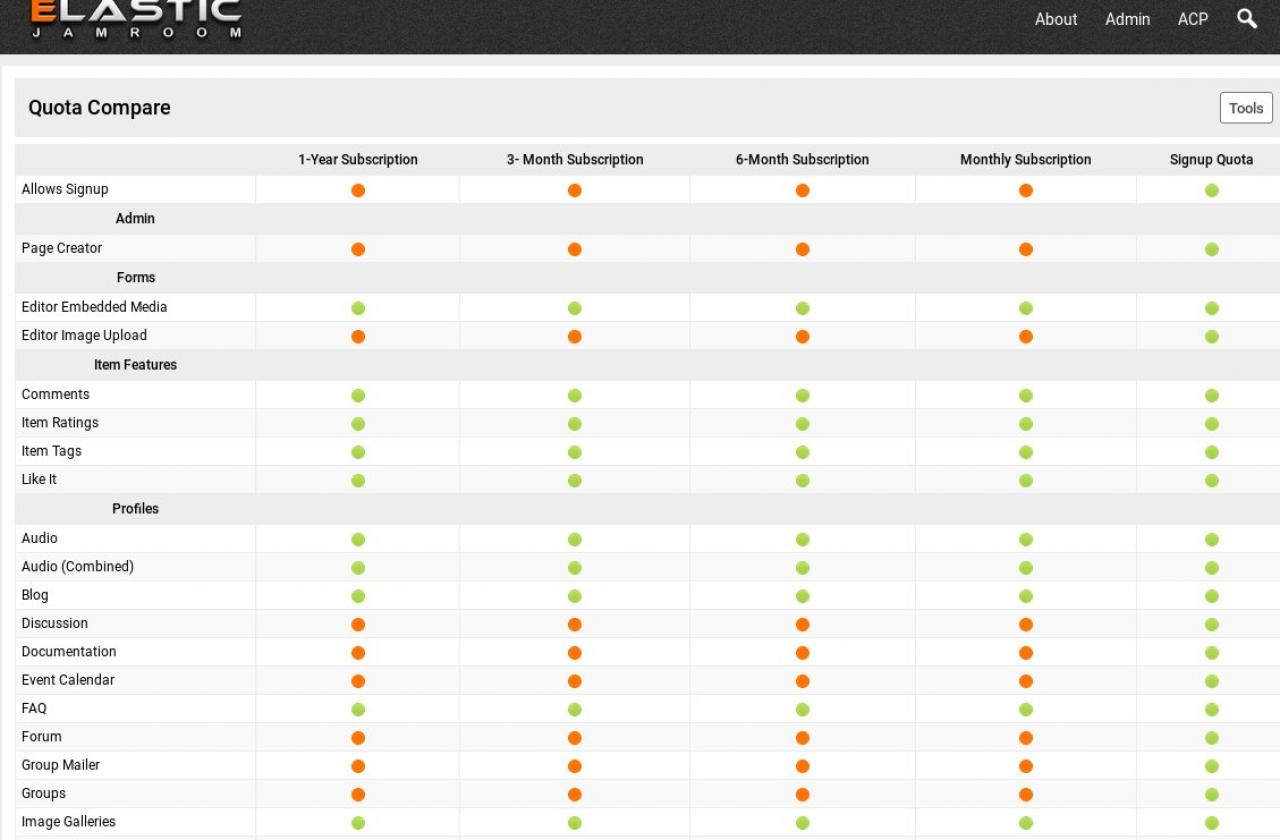1280x840 pixels.
Task: Select the 1-Year Subscription column header
Action: pos(358,160)
